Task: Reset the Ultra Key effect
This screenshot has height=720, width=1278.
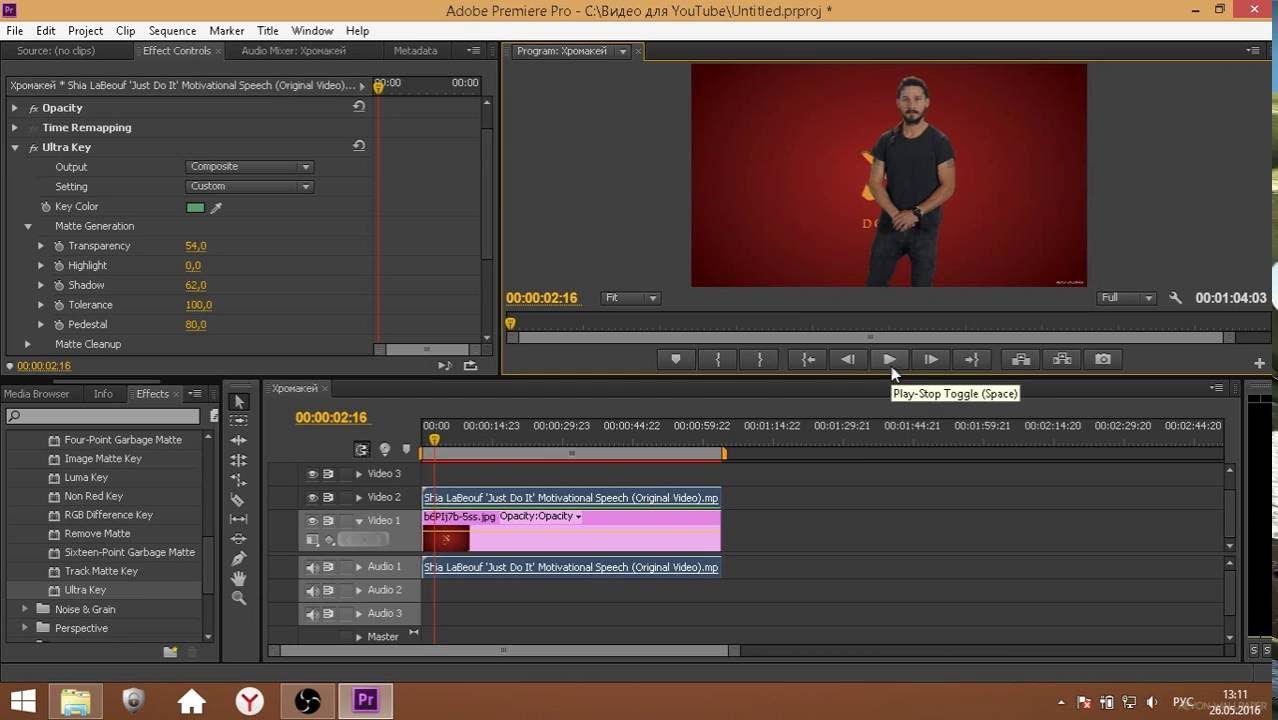Action: [x=359, y=146]
